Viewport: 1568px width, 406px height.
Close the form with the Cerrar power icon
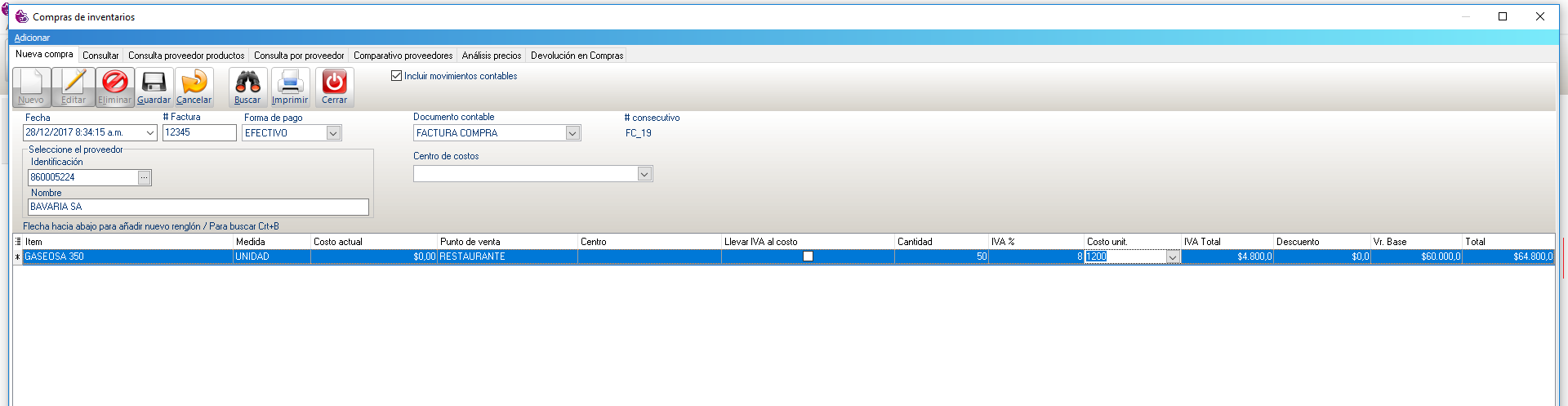334,83
